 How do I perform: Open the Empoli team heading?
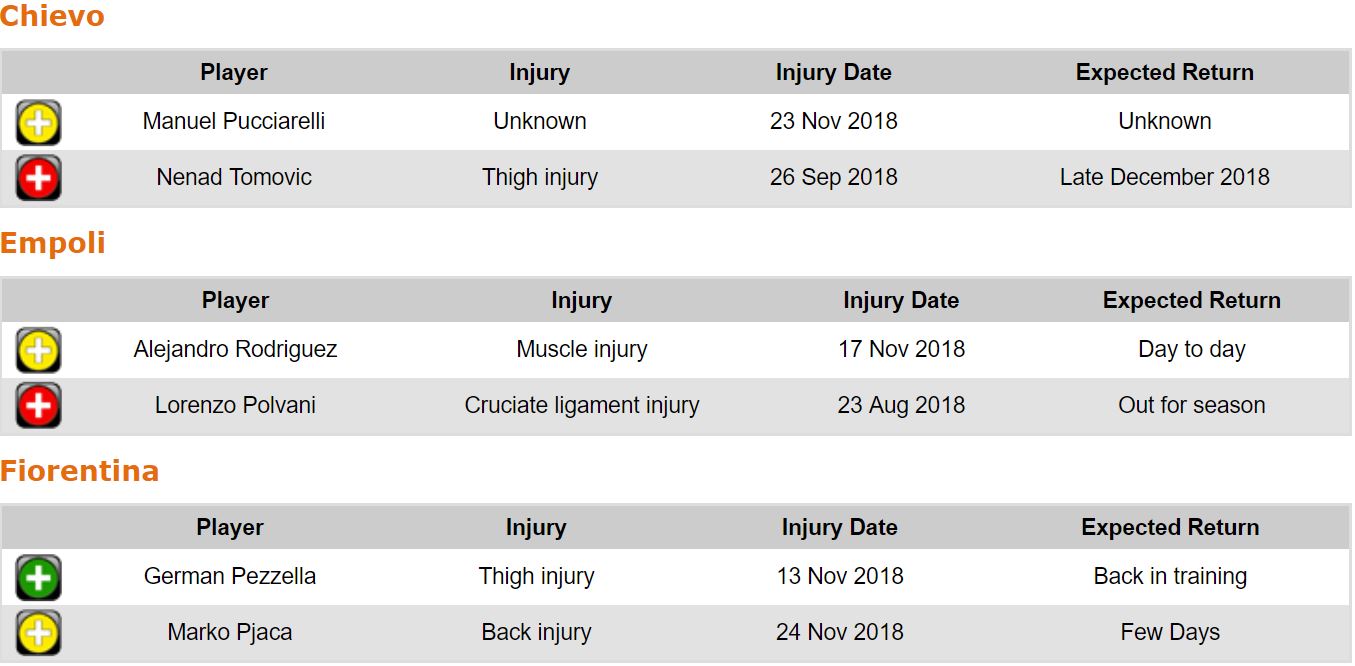[53, 243]
